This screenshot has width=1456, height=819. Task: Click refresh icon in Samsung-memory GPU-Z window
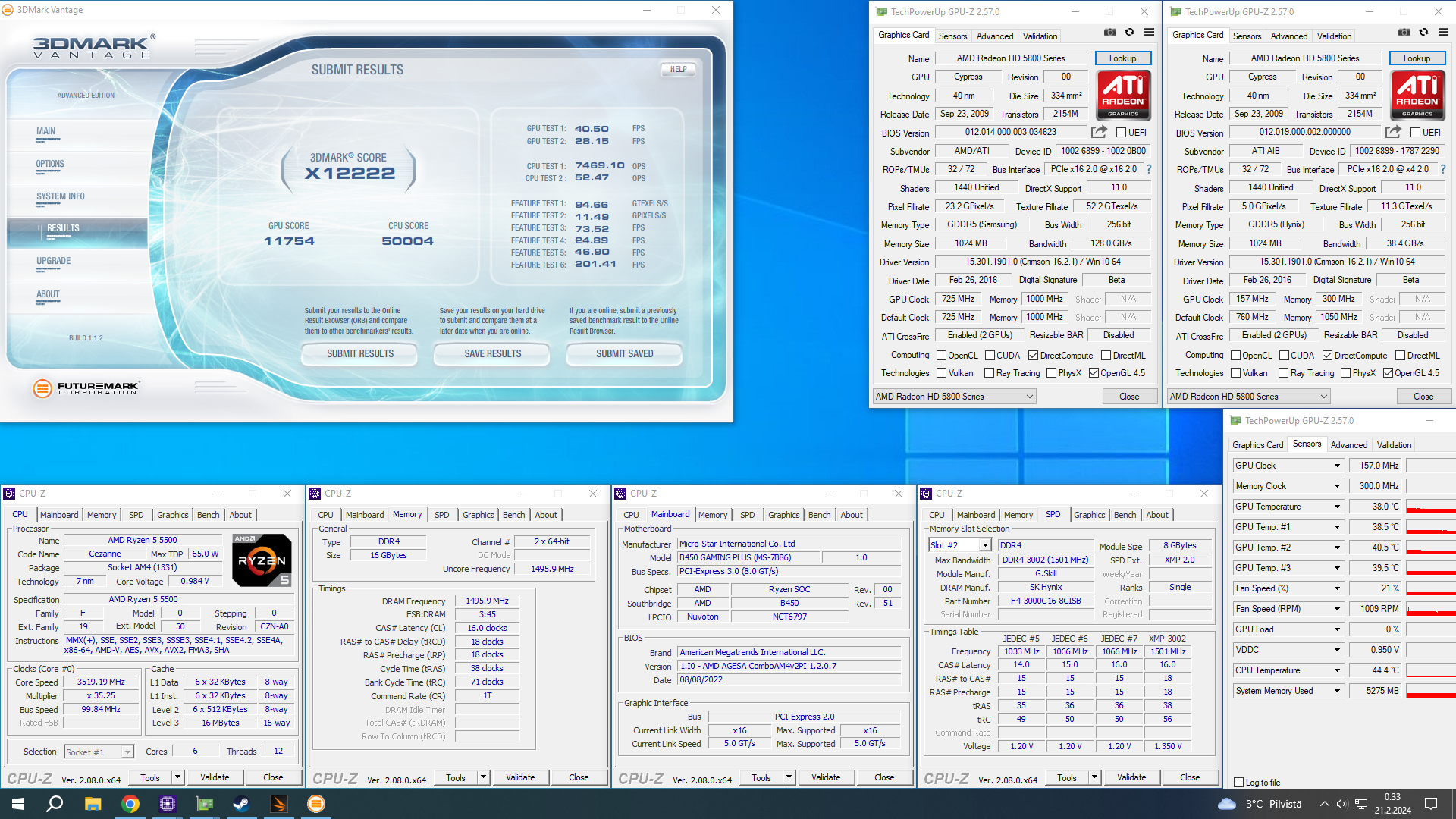tap(1129, 32)
